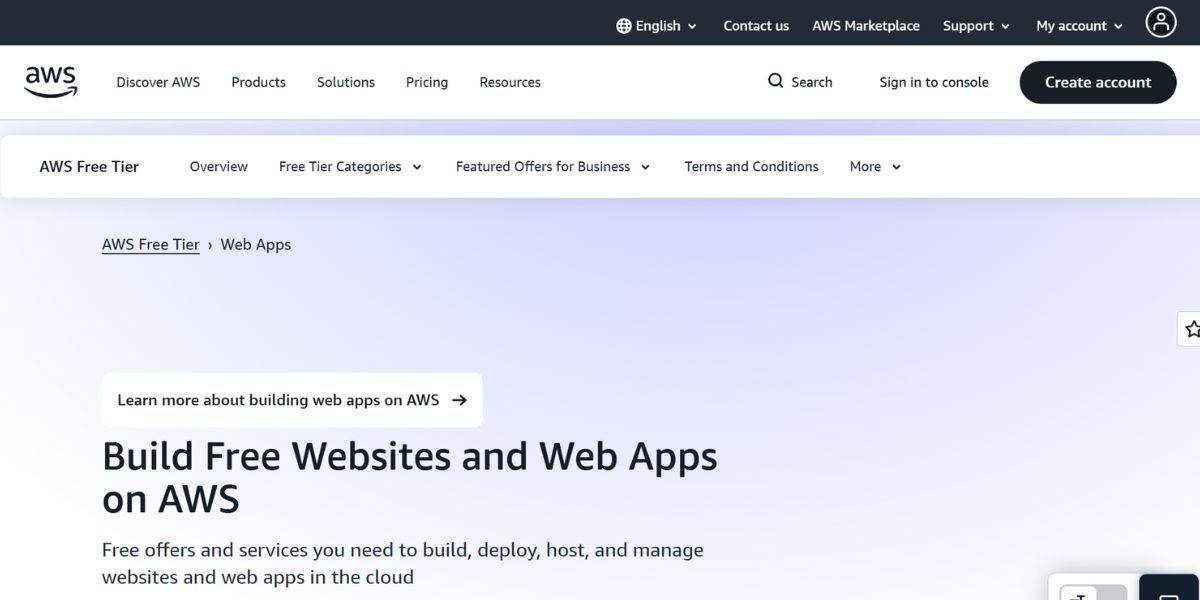Viewport: 1200px width, 600px height.
Task: Click Sign in to console
Action: click(x=933, y=82)
